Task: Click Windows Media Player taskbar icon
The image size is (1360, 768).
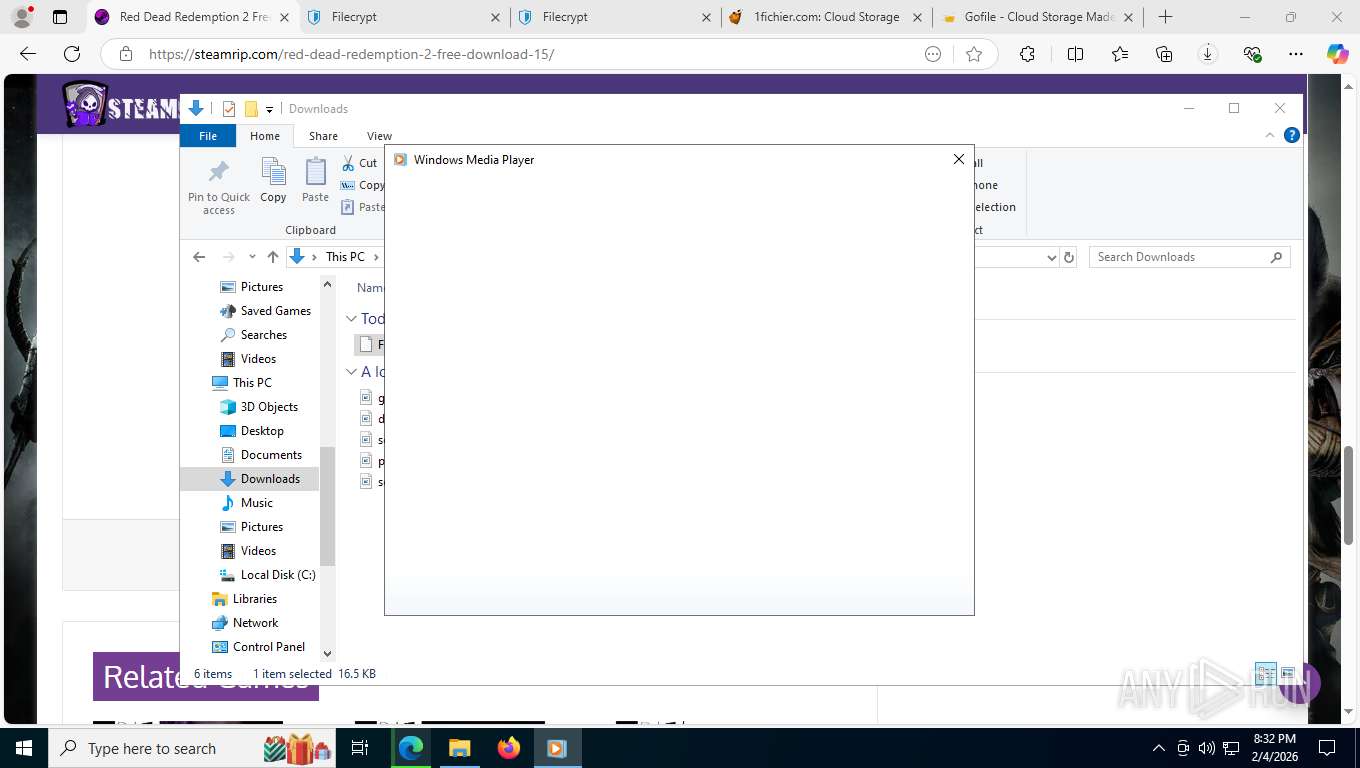Action: [x=557, y=748]
